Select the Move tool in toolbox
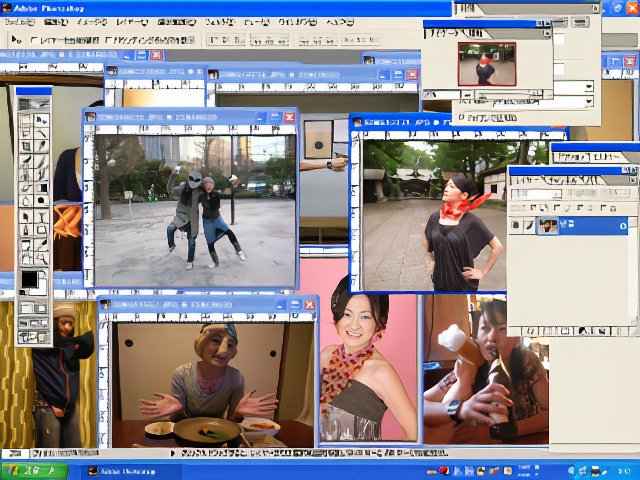The image size is (640, 480). [x=41, y=120]
